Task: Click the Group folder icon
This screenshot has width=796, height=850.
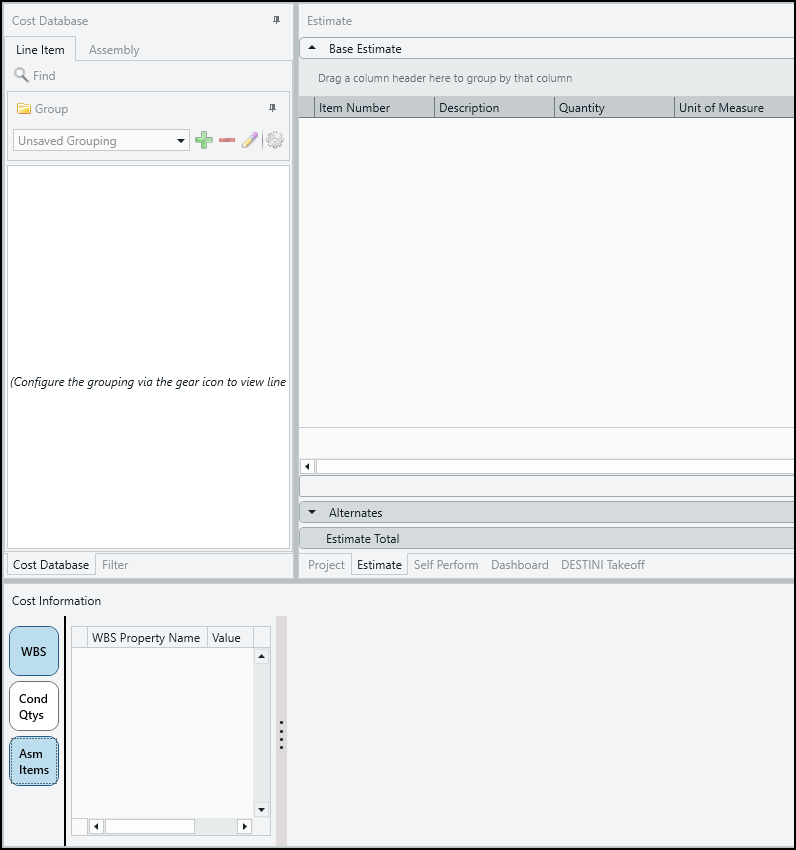Action: coord(24,108)
